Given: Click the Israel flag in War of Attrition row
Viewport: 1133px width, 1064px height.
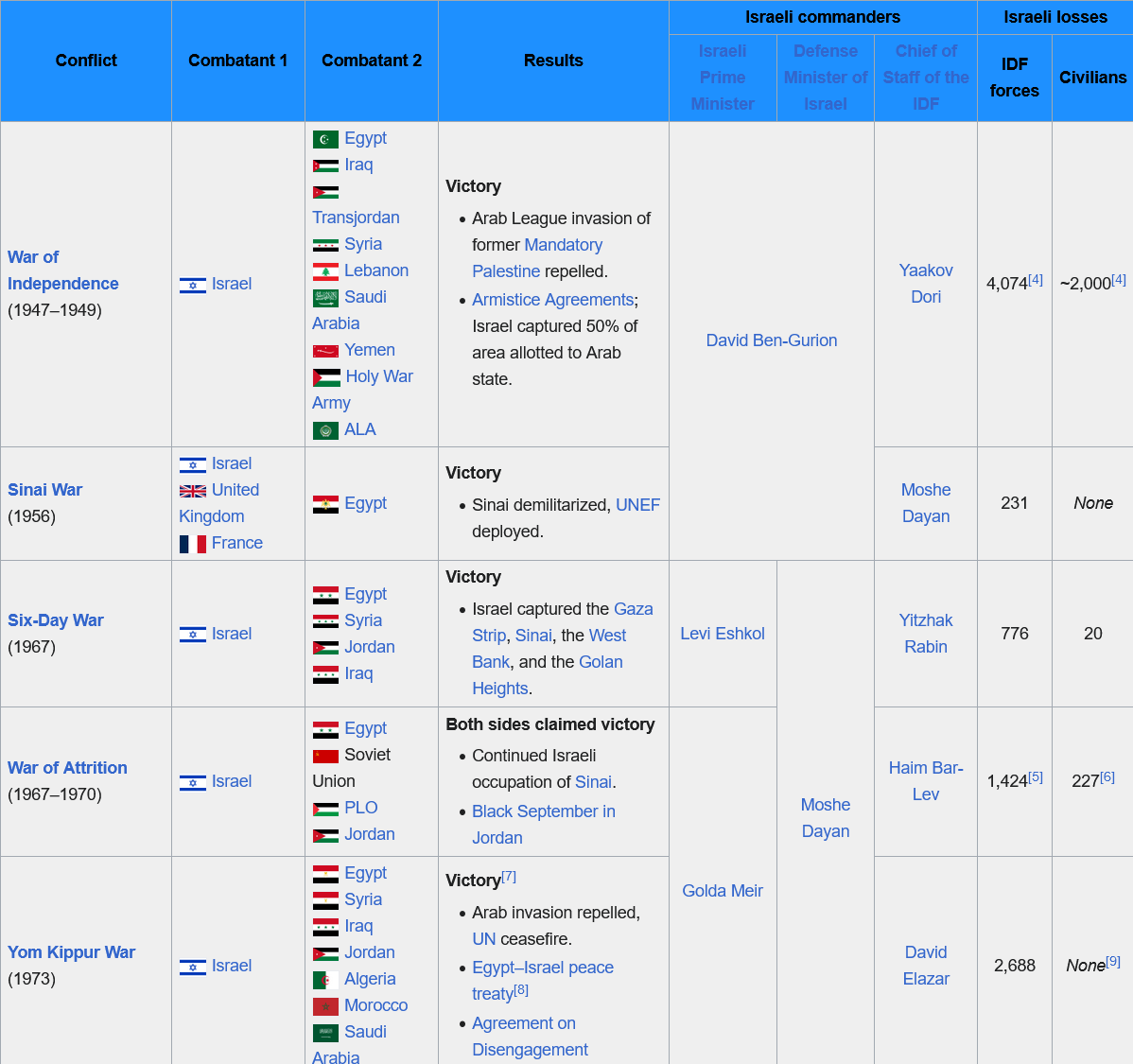Looking at the screenshot, I should click(192, 782).
